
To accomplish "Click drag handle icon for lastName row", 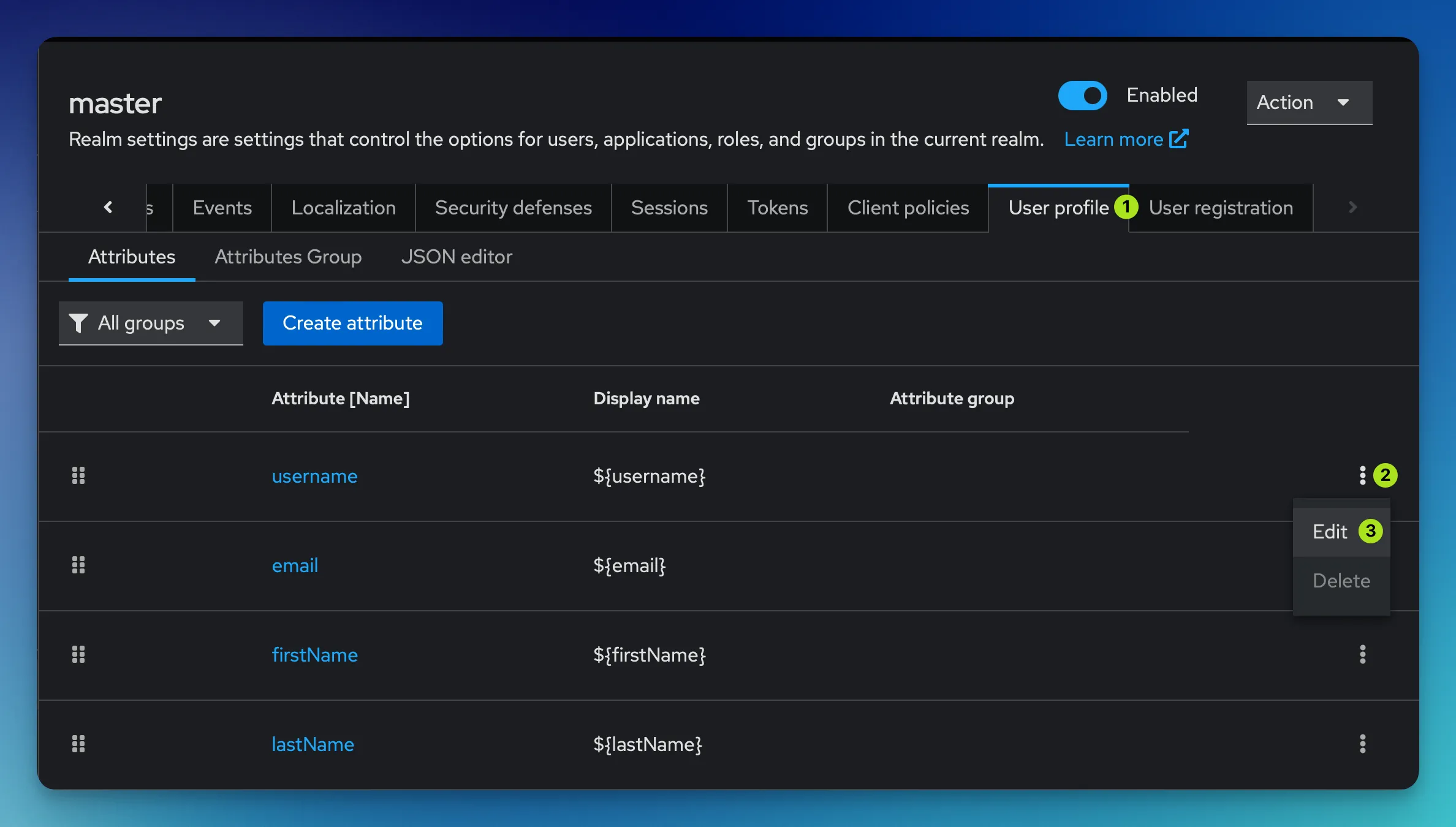I will pyautogui.click(x=78, y=744).
